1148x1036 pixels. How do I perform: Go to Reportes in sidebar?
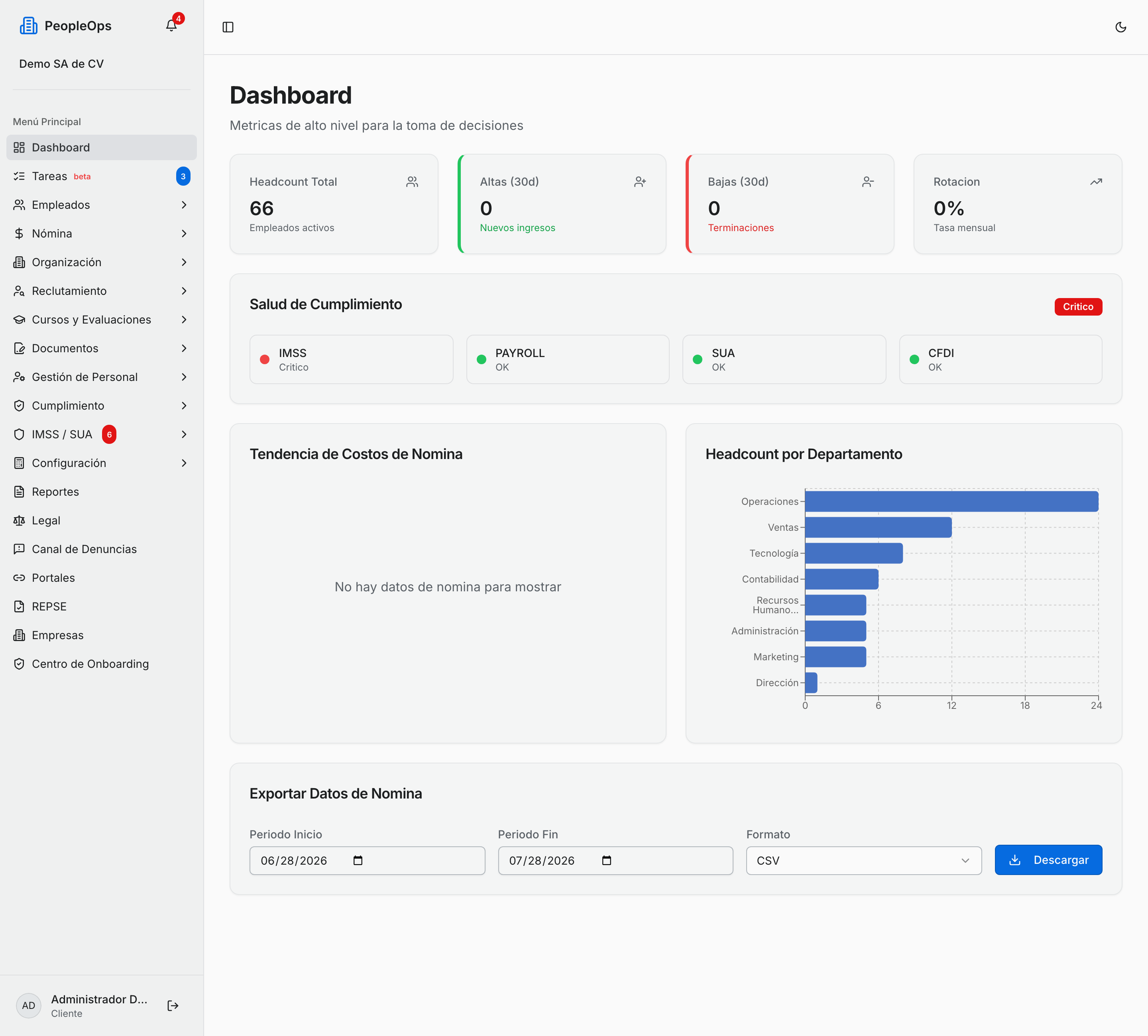101,492
